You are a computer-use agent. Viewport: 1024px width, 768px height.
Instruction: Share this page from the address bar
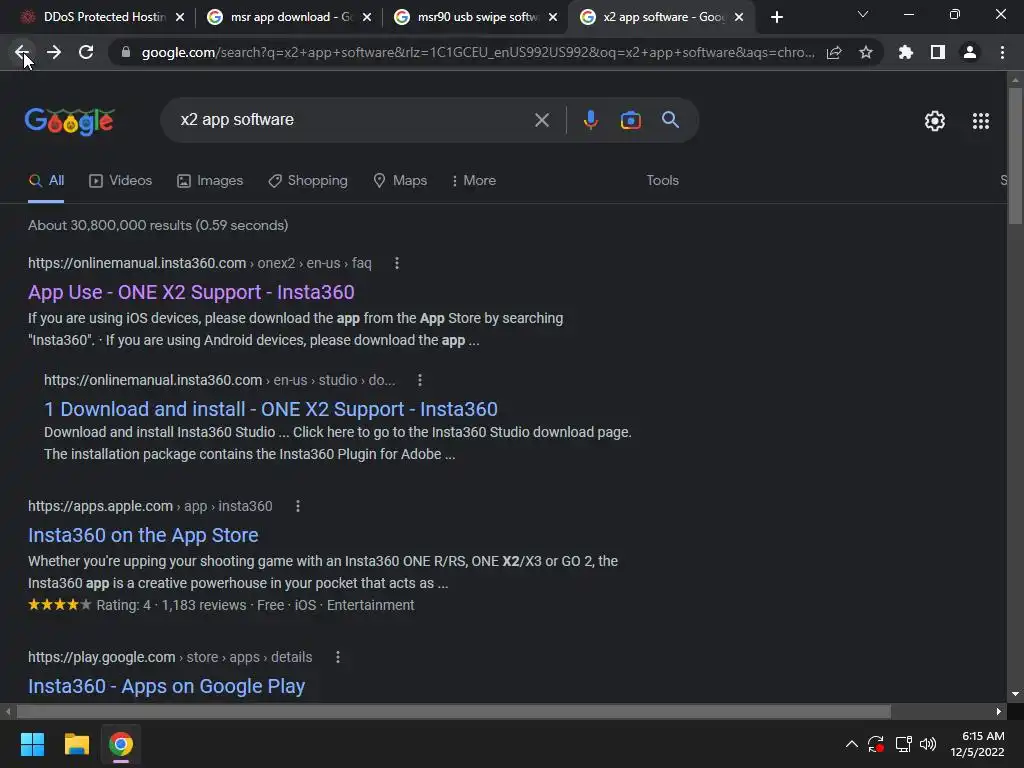(x=834, y=52)
